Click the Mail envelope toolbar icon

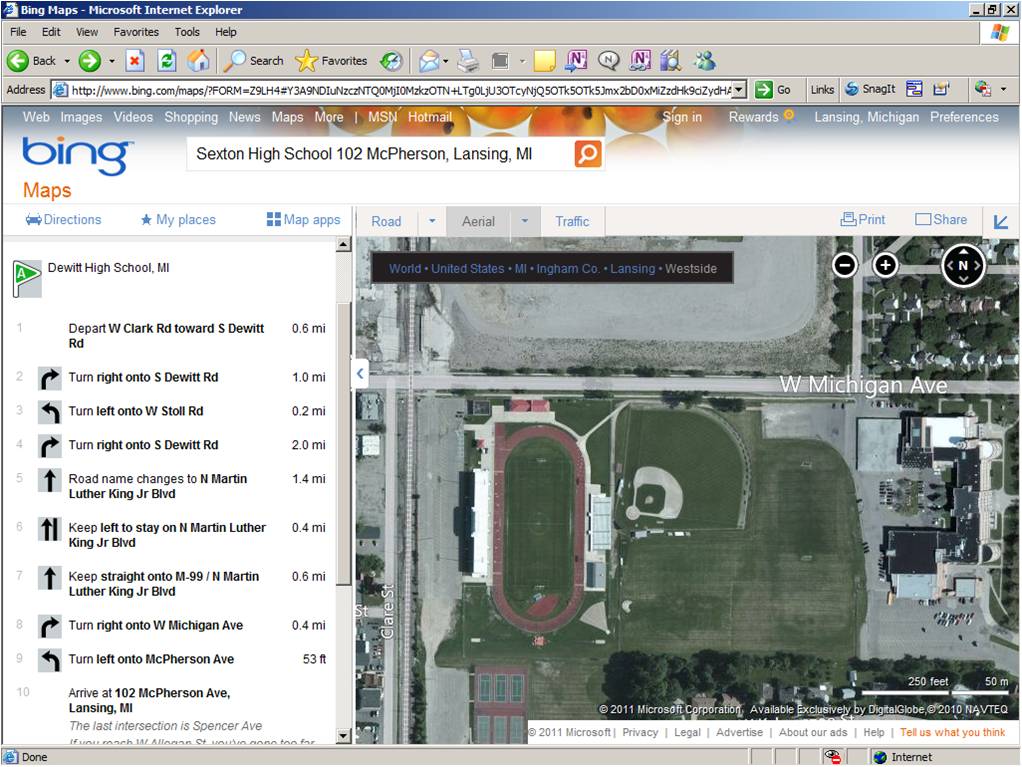coord(429,61)
